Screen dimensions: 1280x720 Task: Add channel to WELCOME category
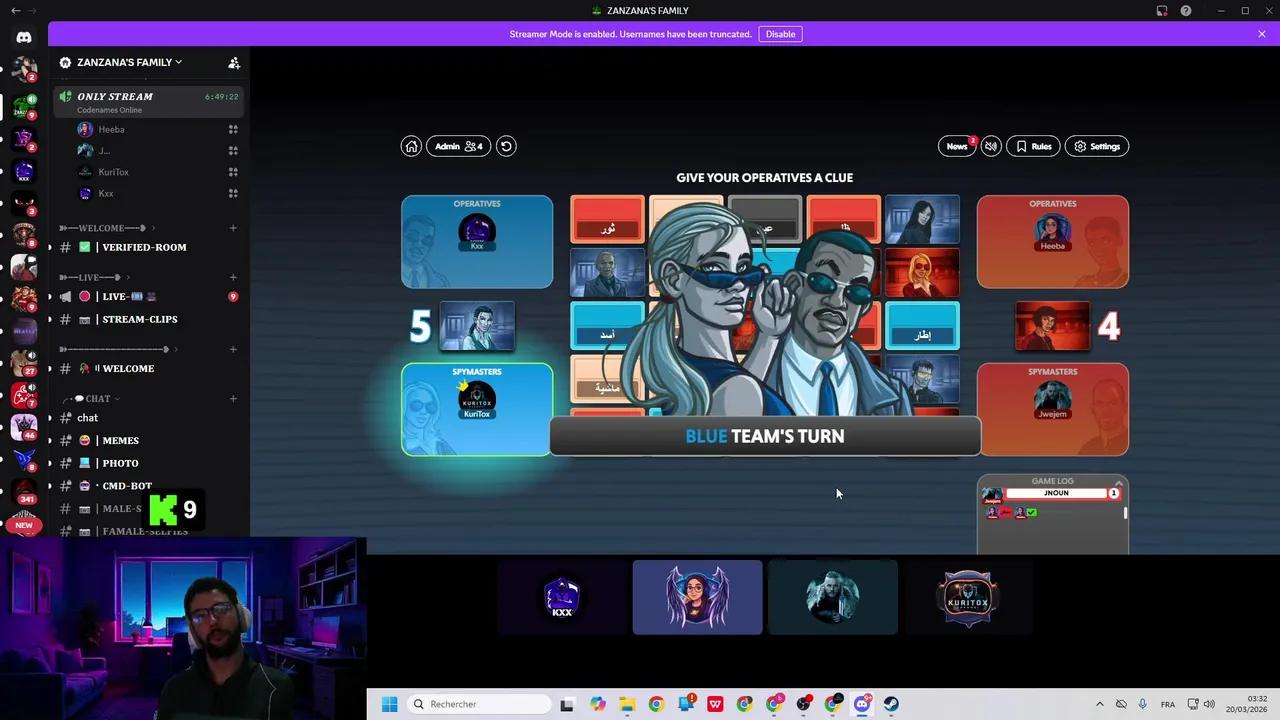click(233, 228)
